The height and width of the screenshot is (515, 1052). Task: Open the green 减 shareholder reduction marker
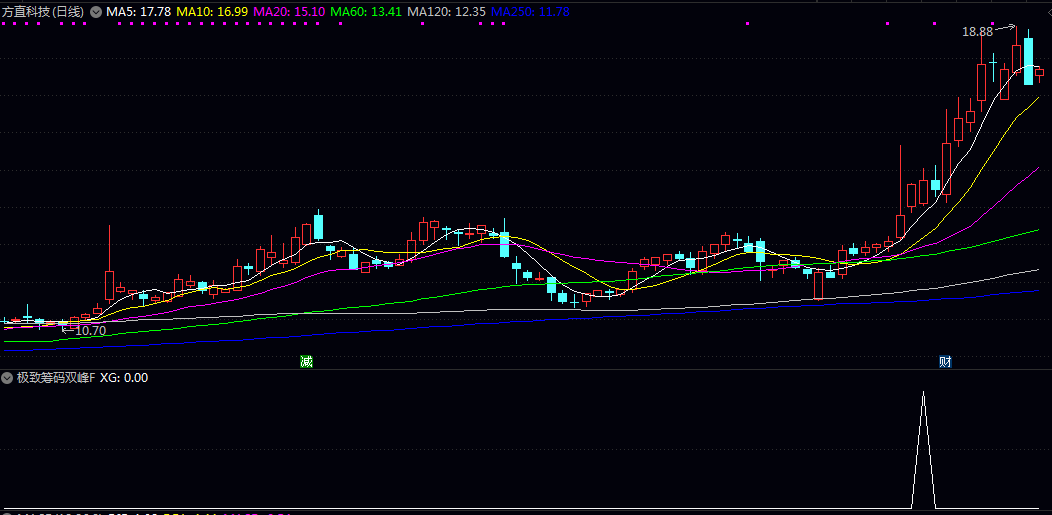coord(306,361)
